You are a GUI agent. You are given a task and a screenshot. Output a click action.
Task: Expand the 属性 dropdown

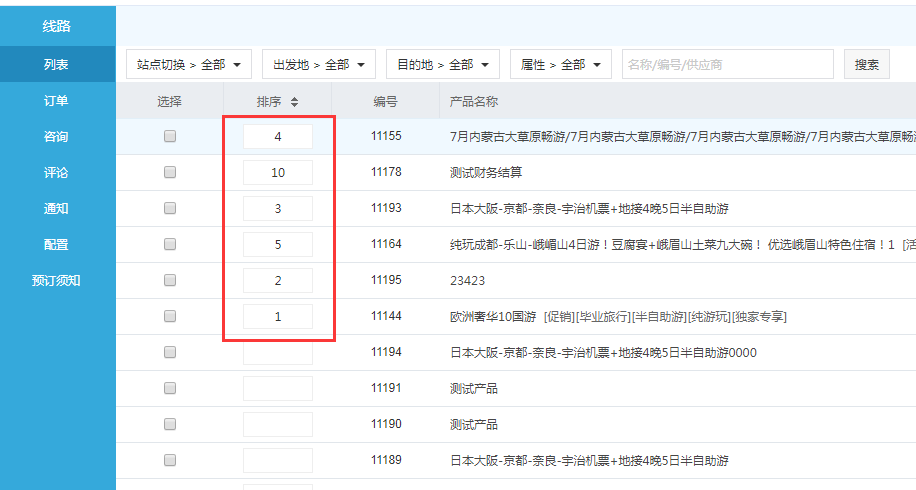(560, 64)
